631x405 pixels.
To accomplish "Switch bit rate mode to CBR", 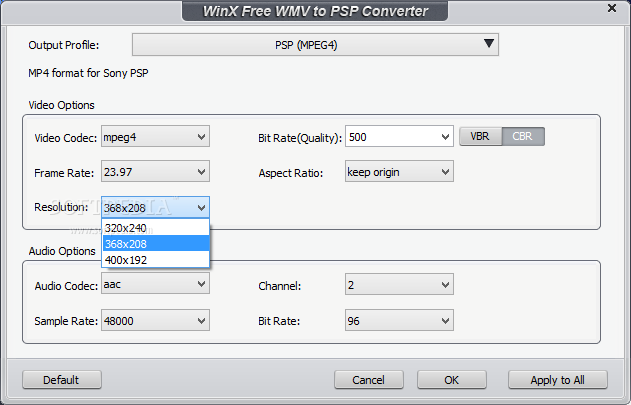I will coord(523,136).
